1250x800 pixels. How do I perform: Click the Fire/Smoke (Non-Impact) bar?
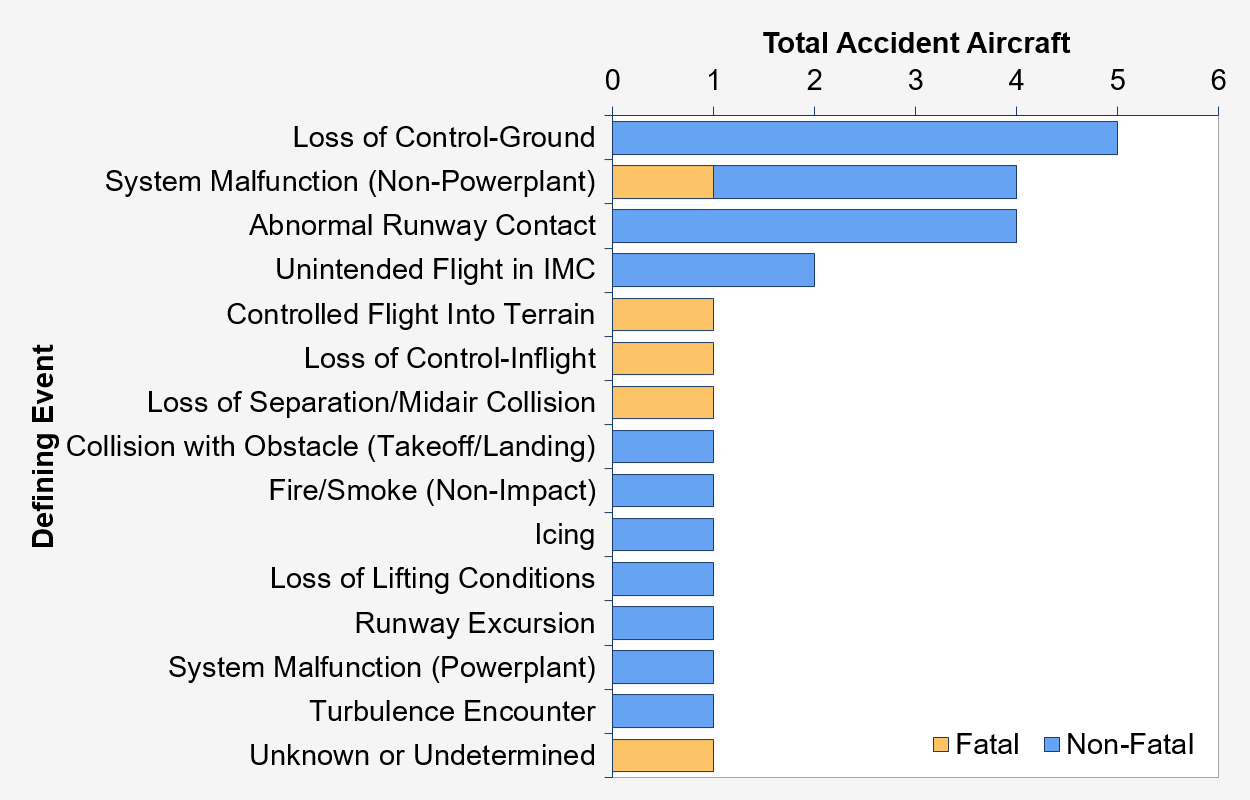coord(662,490)
